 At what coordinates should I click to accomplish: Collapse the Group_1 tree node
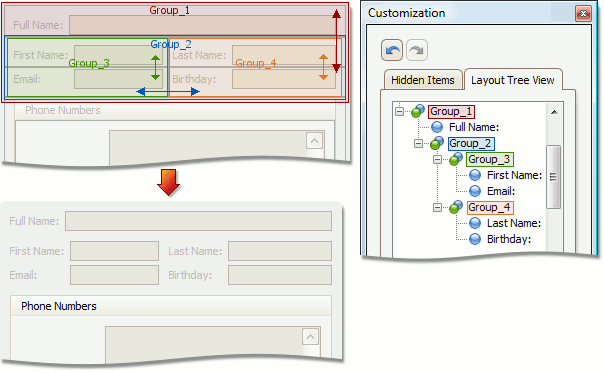click(399, 112)
